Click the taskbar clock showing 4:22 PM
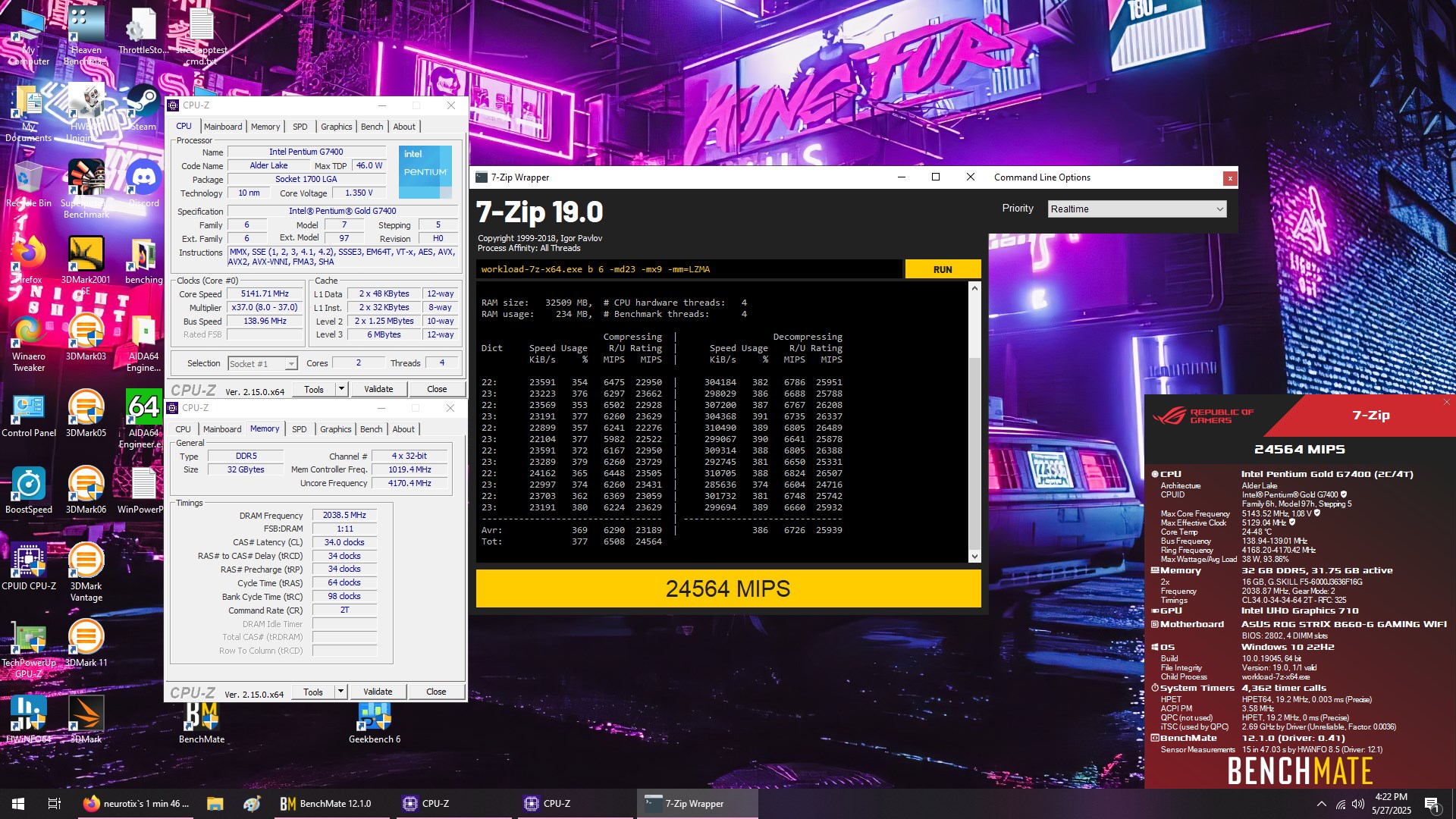Image resolution: width=1456 pixels, height=819 pixels. pyautogui.click(x=1391, y=804)
